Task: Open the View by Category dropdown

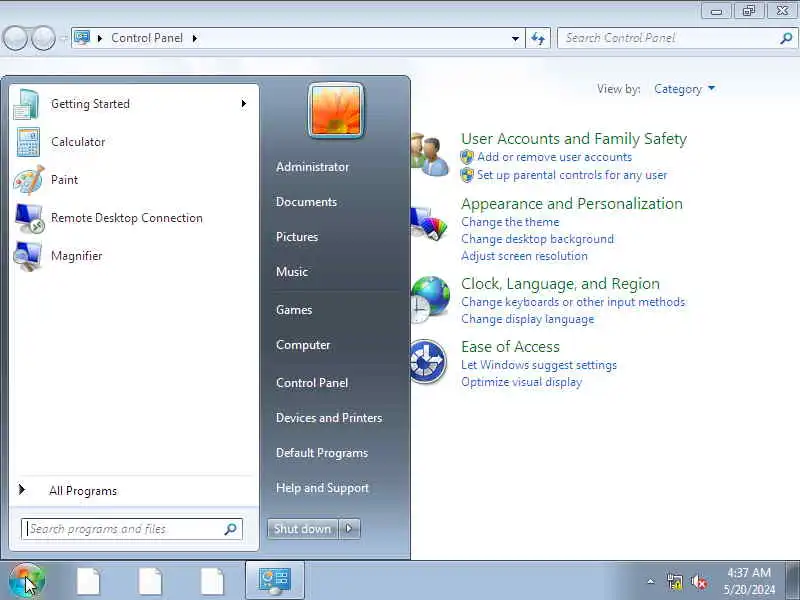Action: tap(685, 89)
